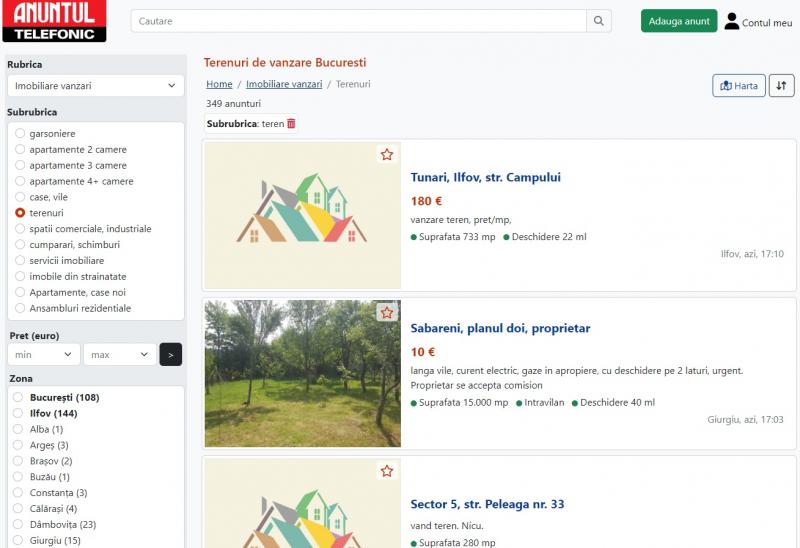Viewport: 800px width, 548px height.
Task: Click the Anuntul Telefonic logo
Action: (x=54, y=21)
